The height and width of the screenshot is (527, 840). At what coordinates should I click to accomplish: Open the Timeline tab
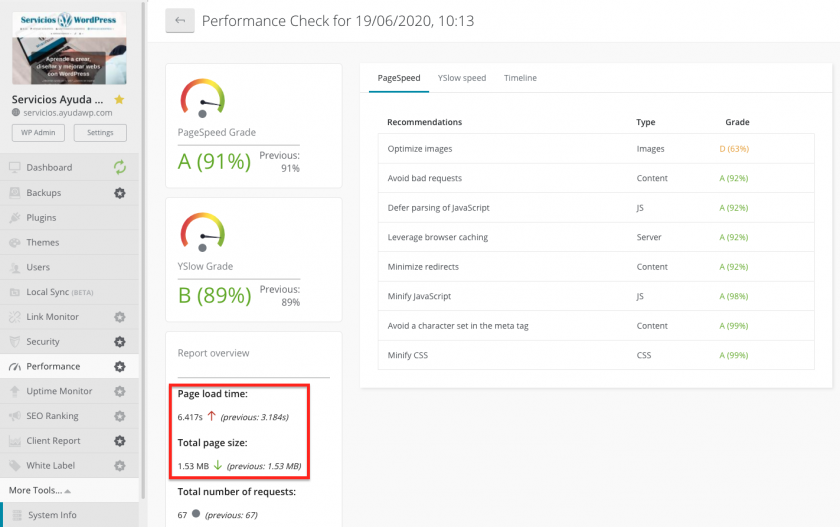click(520, 78)
